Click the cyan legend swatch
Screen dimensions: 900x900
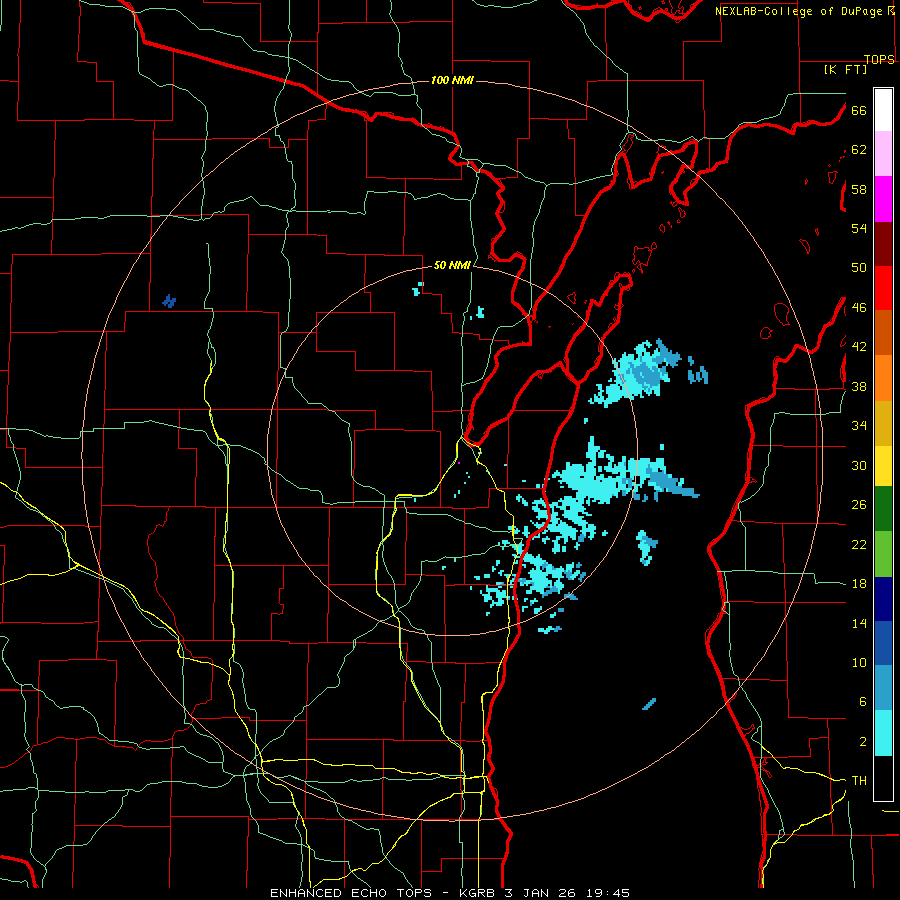click(x=883, y=733)
